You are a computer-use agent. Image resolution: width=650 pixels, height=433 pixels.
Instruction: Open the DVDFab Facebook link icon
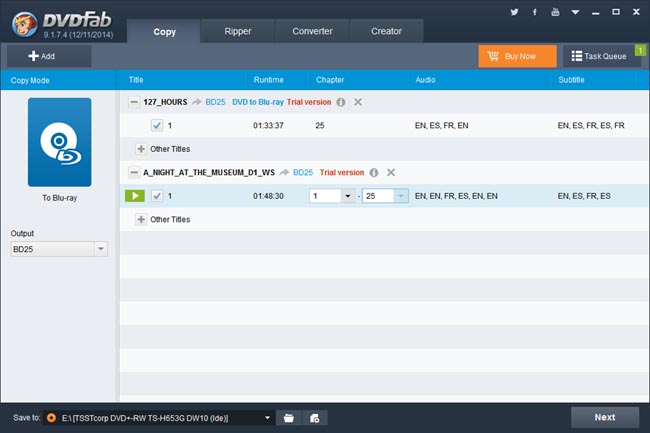click(x=535, y=12)
